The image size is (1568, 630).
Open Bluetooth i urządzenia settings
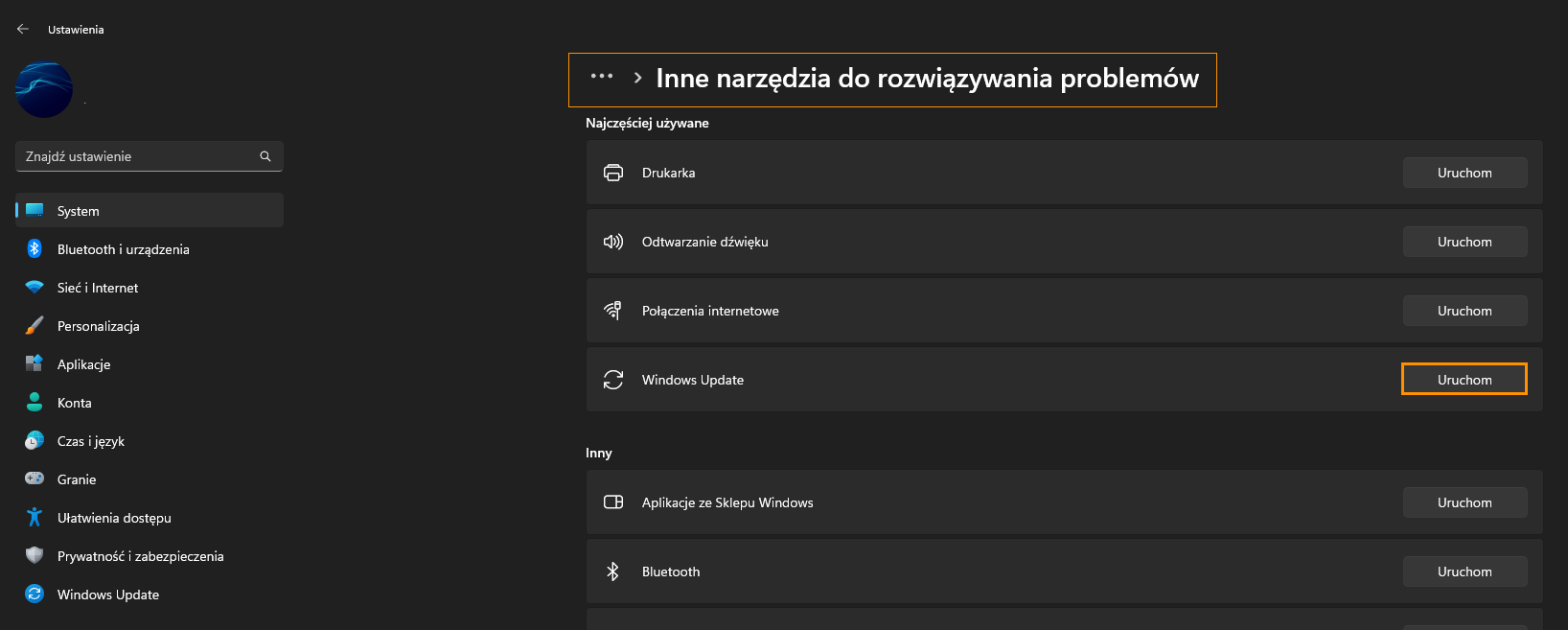(150, 248)
